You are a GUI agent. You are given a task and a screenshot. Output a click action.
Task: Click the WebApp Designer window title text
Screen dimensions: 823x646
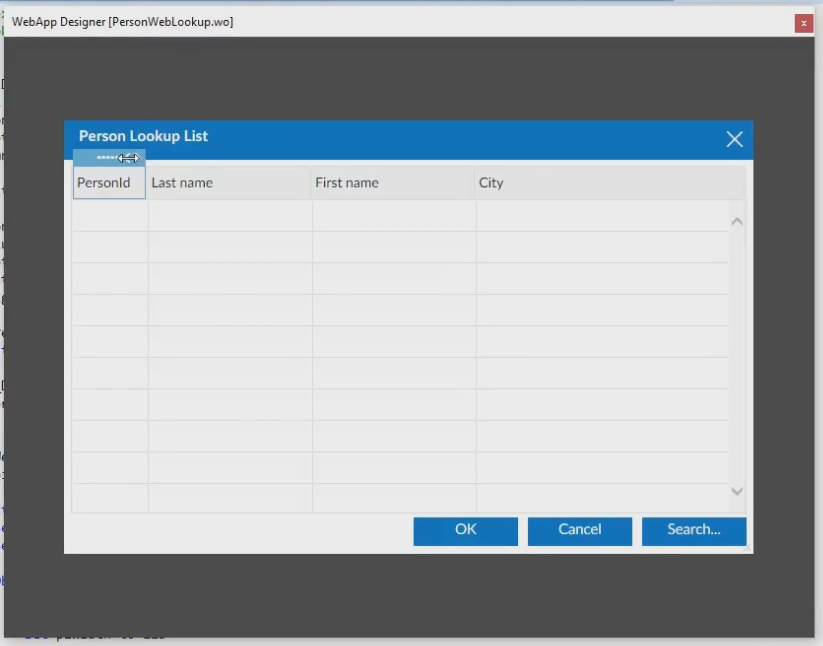click(123, 22)
